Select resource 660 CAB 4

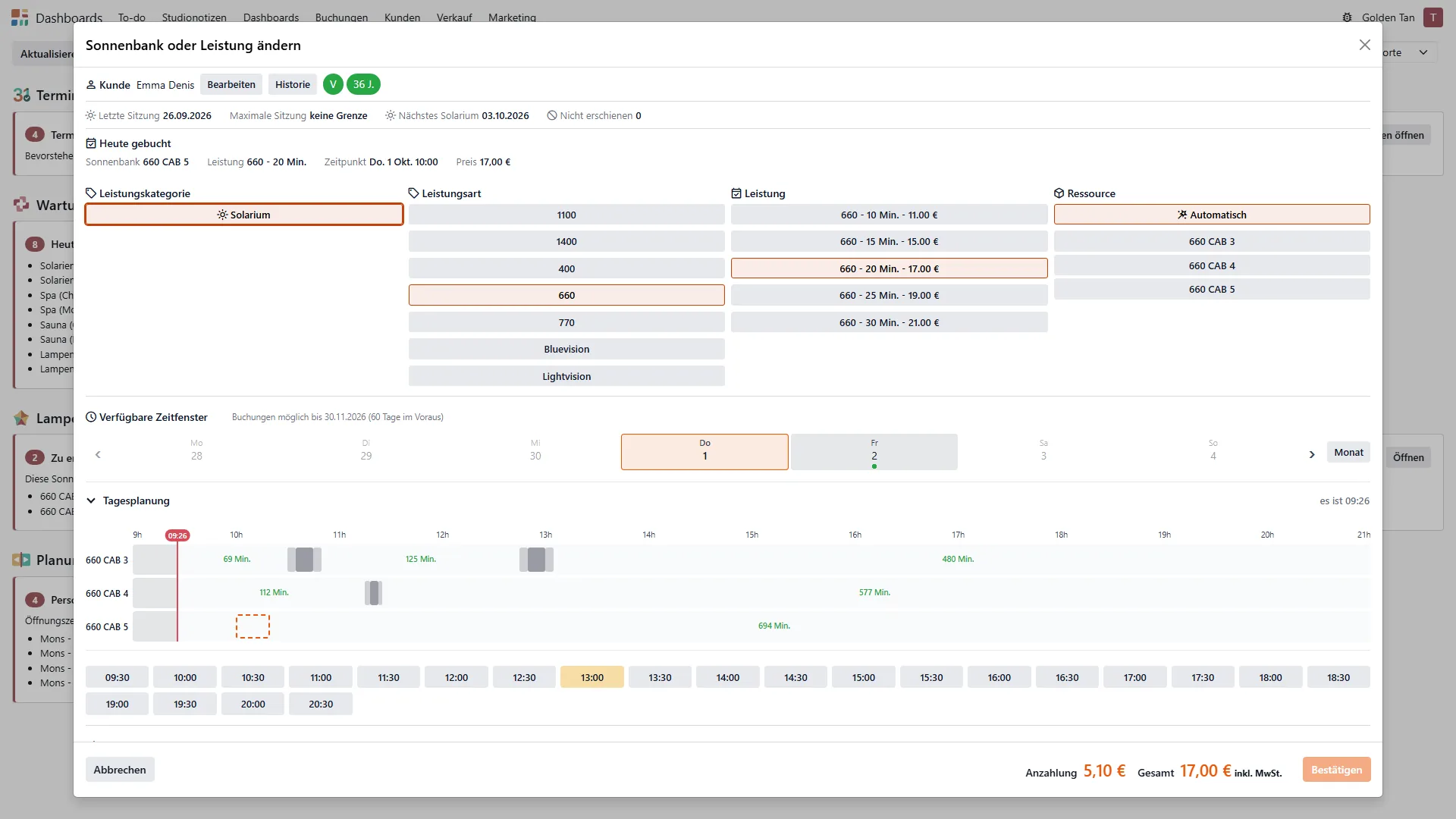(1212, 265)
